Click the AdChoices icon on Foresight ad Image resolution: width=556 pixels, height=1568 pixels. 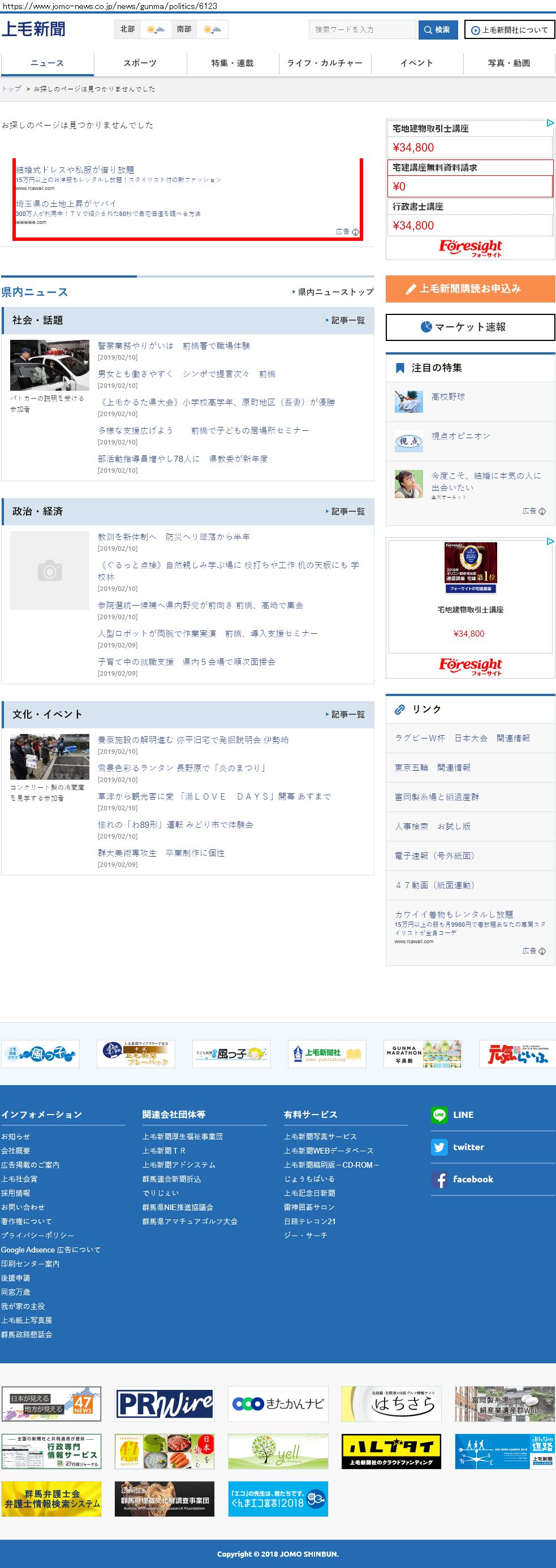pyautogui.click(x=549, y=123)
